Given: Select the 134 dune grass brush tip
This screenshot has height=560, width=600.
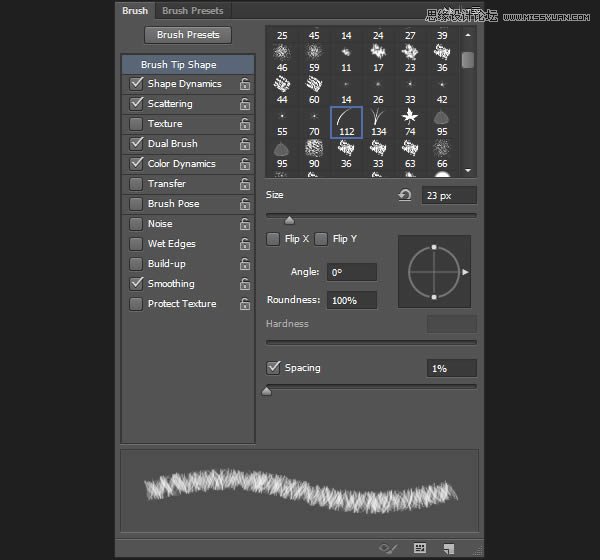Looking at the screenshot, I should click(x=378, y=122).
